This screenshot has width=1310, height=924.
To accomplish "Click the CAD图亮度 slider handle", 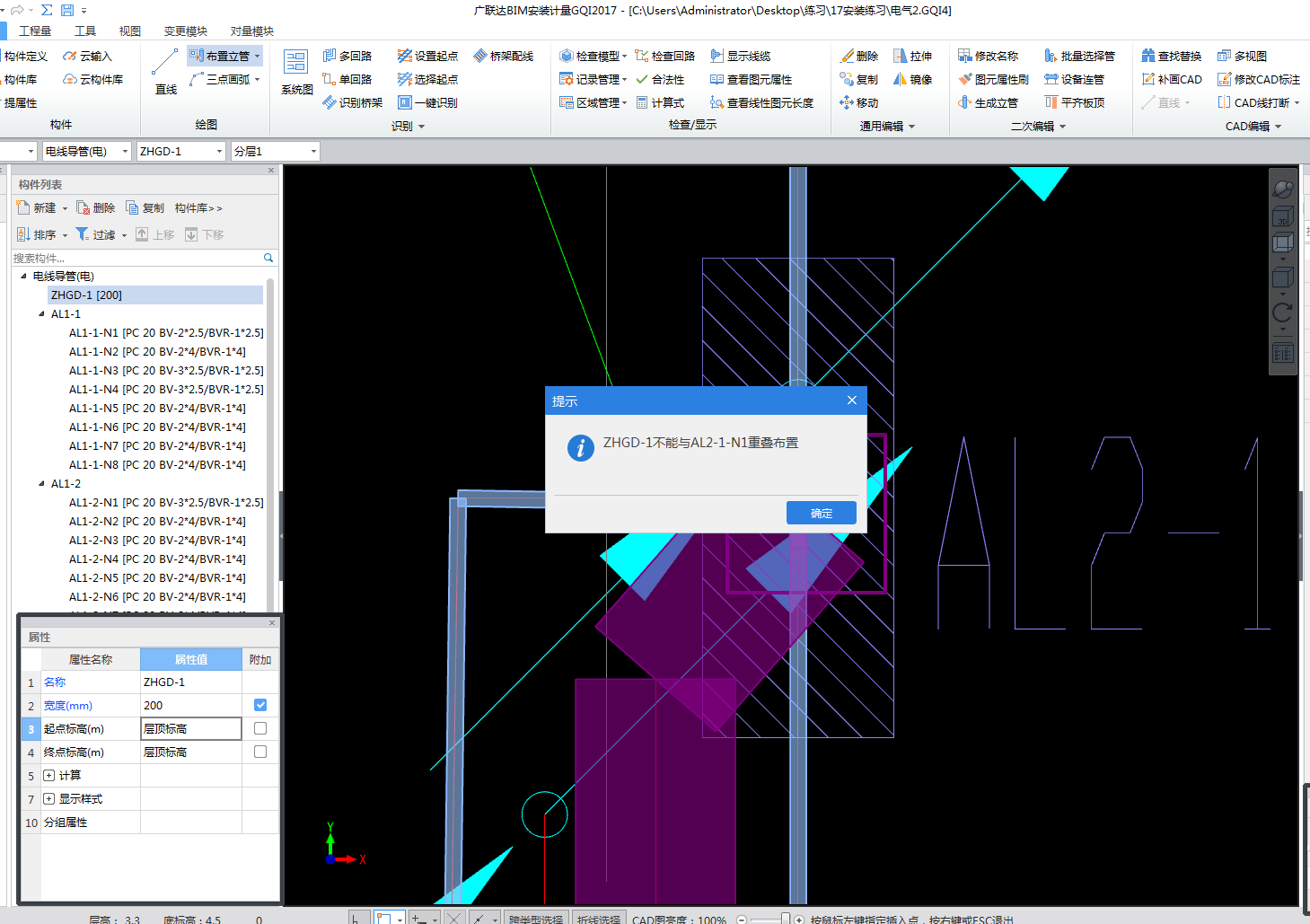I will (x=786, y=919).
